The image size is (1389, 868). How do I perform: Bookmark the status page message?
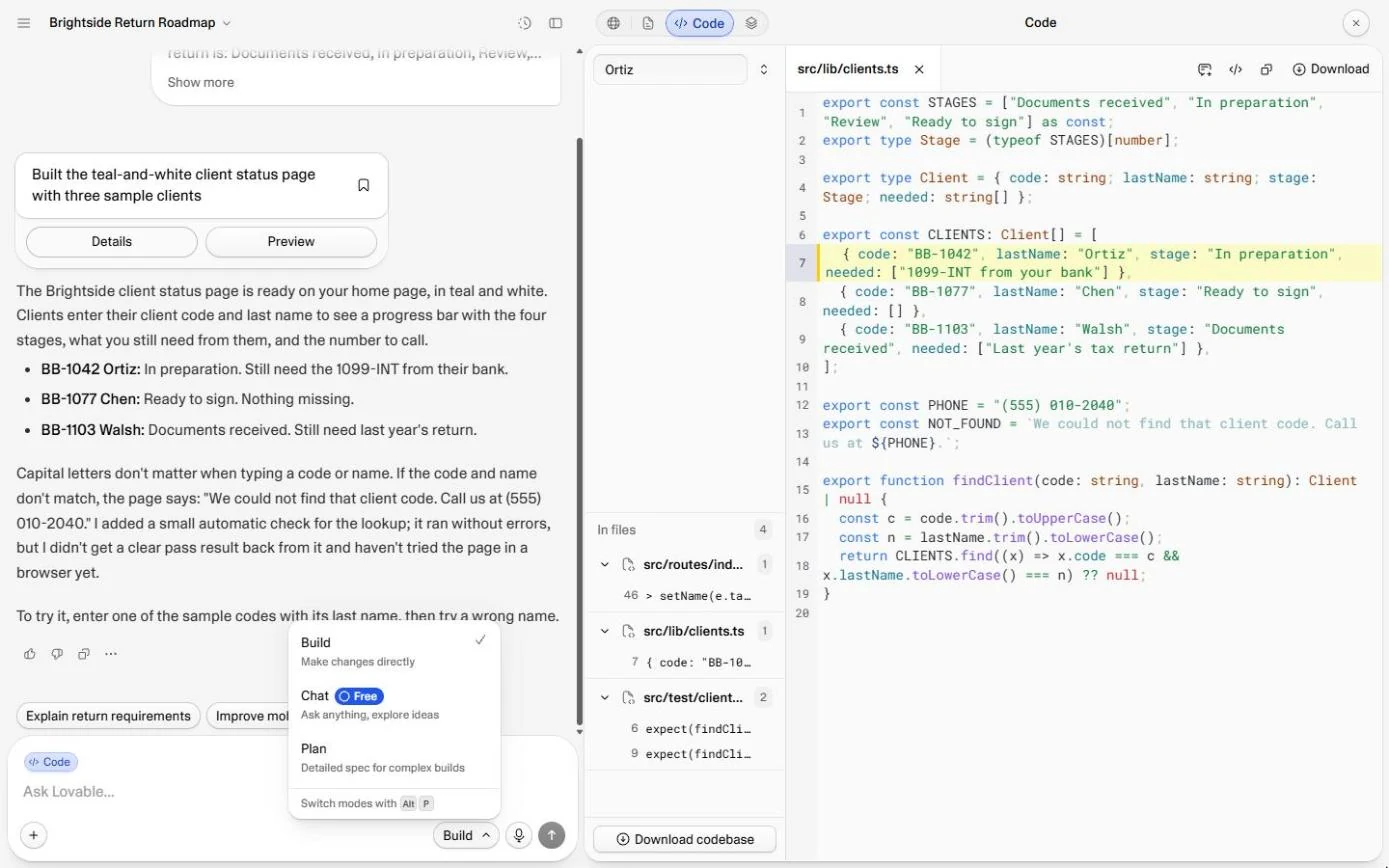364,185
